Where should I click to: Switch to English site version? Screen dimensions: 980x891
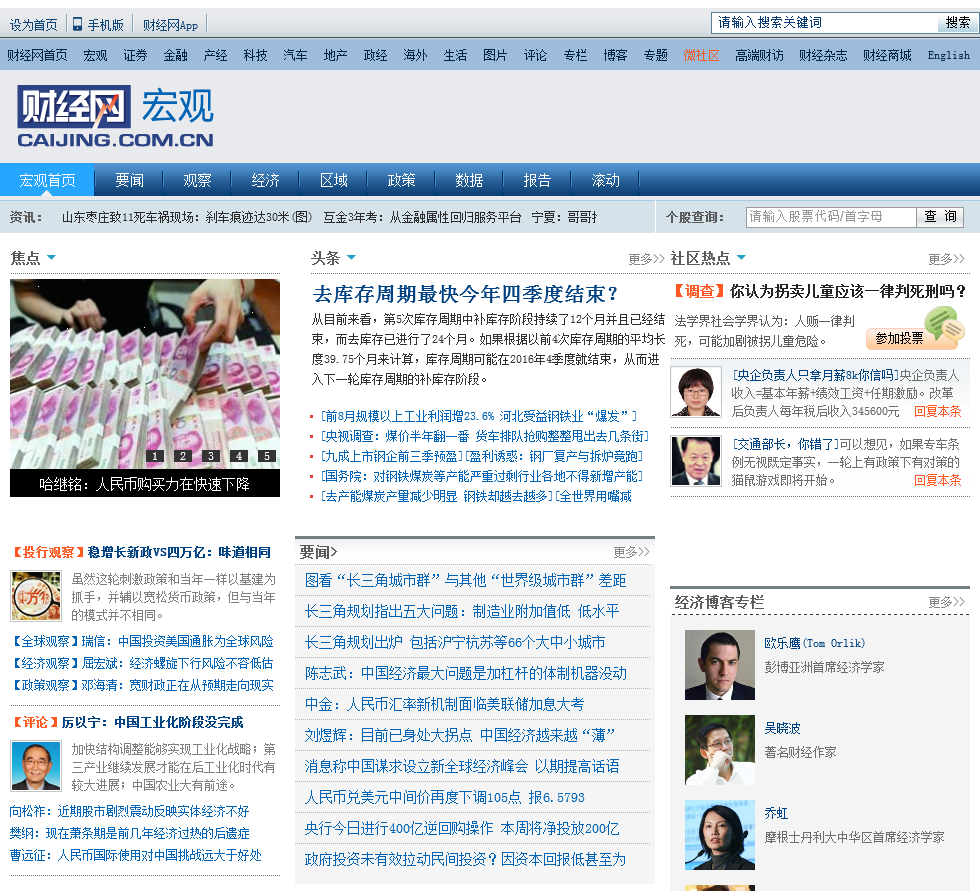click(x=949, y=56)
